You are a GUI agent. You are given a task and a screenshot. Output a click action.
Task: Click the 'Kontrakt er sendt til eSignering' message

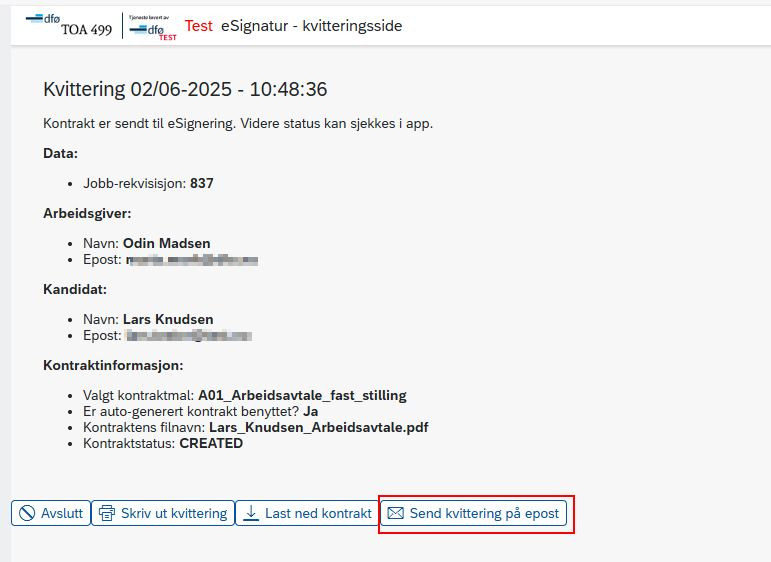(238, 123)
